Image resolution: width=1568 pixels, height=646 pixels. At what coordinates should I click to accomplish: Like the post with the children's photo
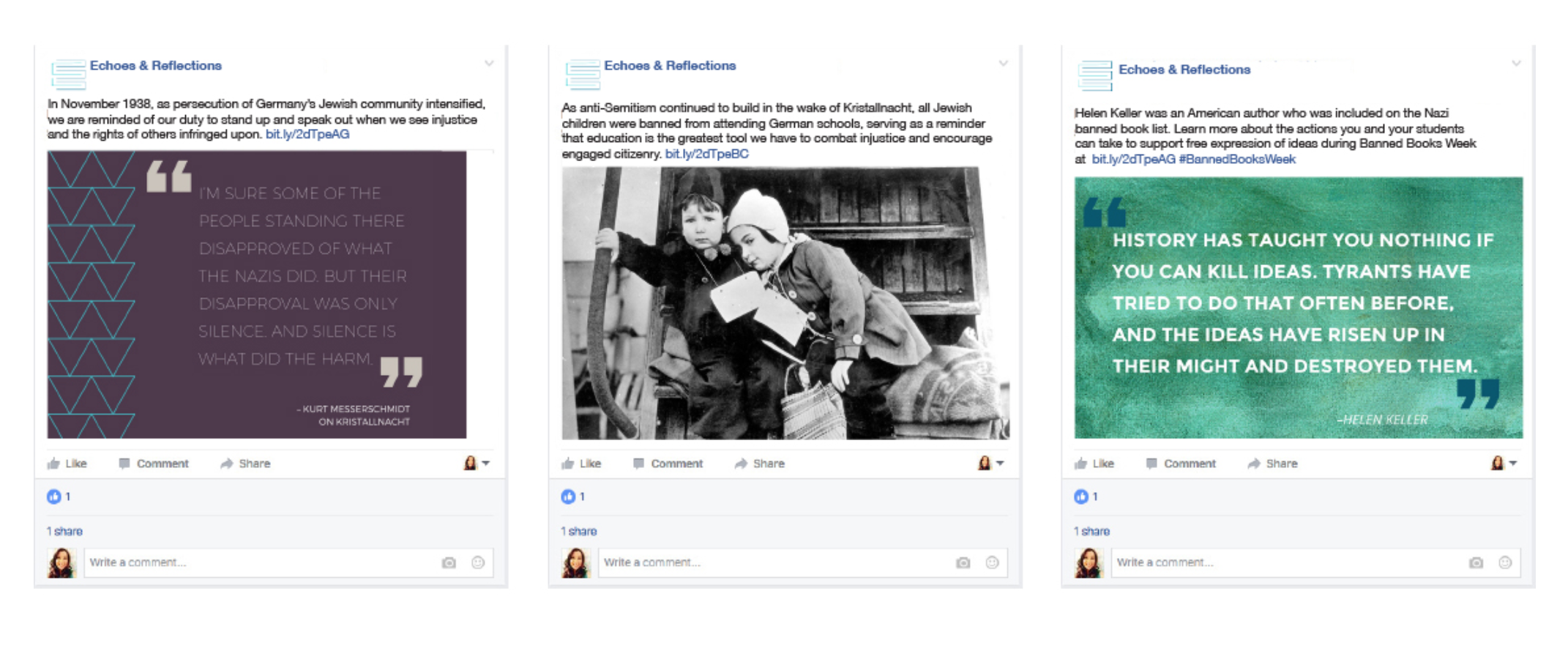click(581, 464)
